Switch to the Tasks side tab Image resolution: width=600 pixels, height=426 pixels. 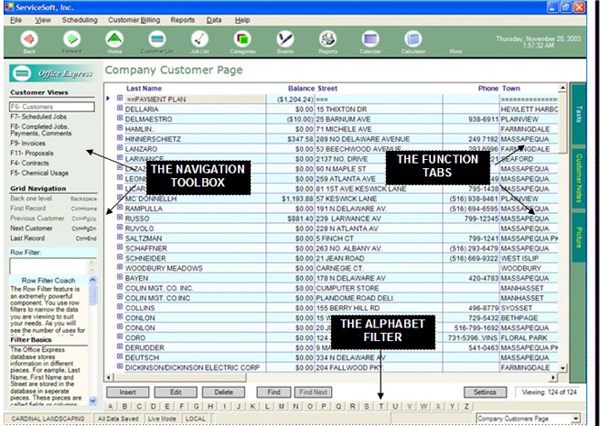point(578,114)
